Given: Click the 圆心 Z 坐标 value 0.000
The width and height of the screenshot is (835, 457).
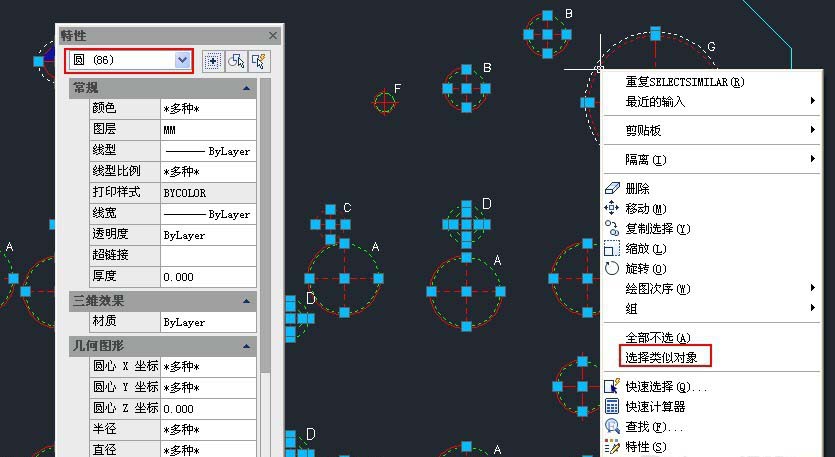Looking at the screenshot, I should click(x=208, y=409).
